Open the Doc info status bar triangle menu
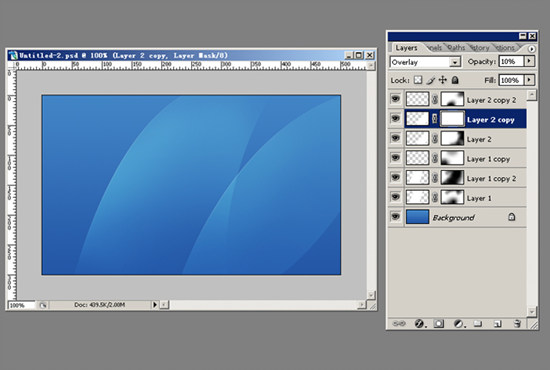 pyautogui.click(x=155, y=305)
